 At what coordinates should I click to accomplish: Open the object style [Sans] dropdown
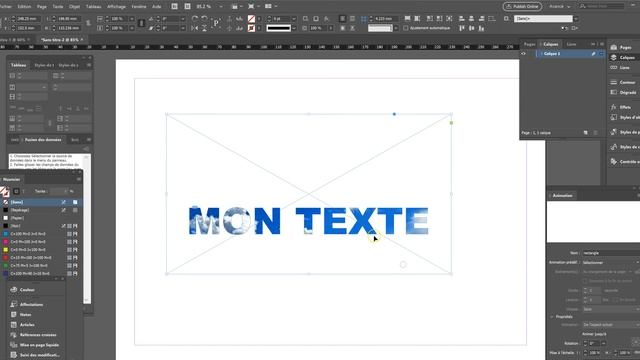pos(576,19)
